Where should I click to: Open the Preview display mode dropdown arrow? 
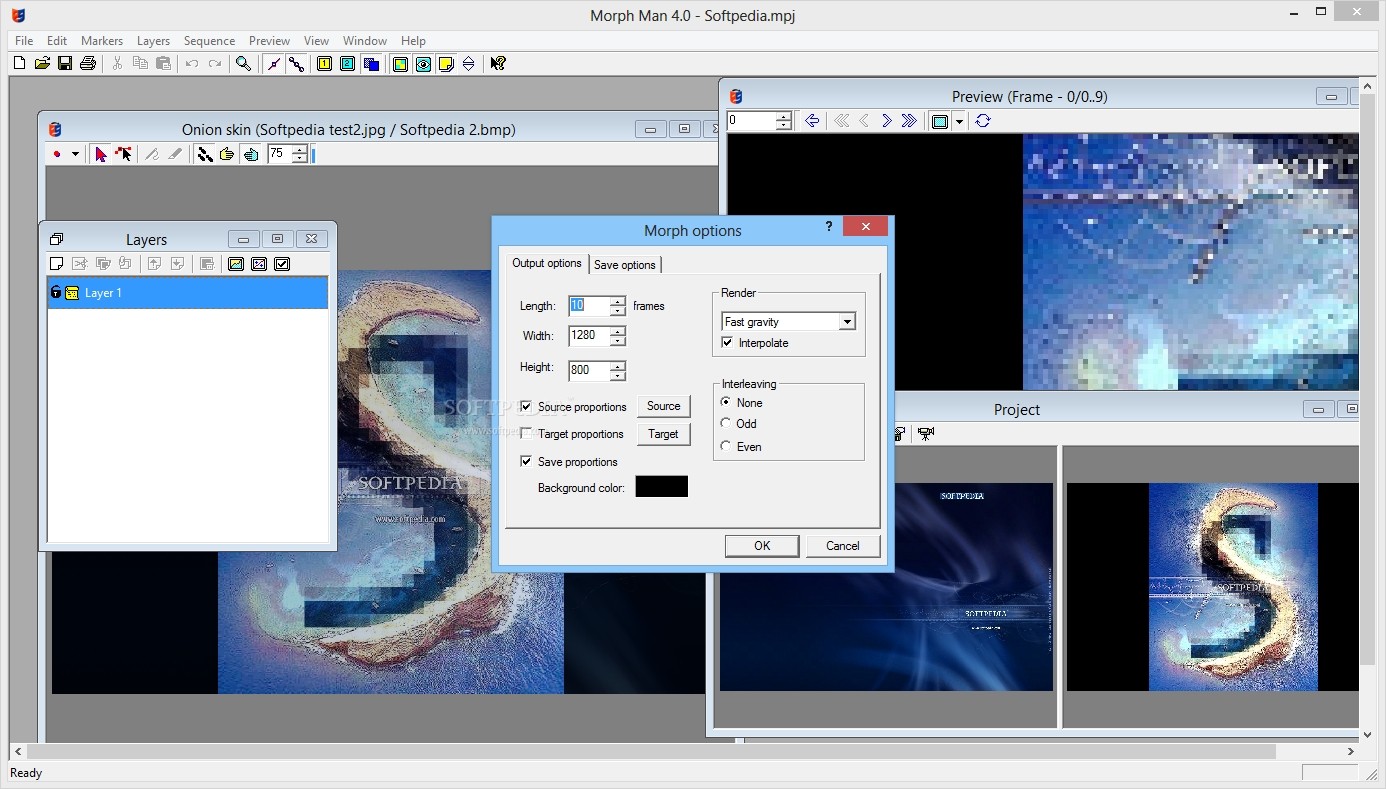959,121
